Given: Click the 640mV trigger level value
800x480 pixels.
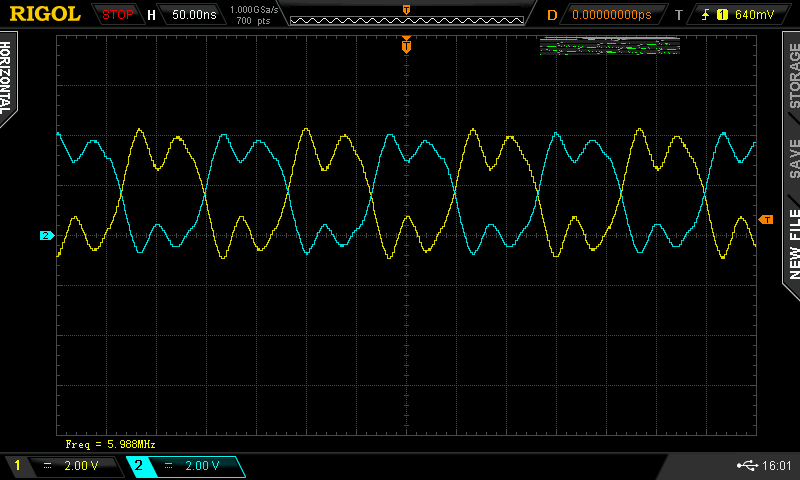Looking at the screenshot, I should point(754,15).
